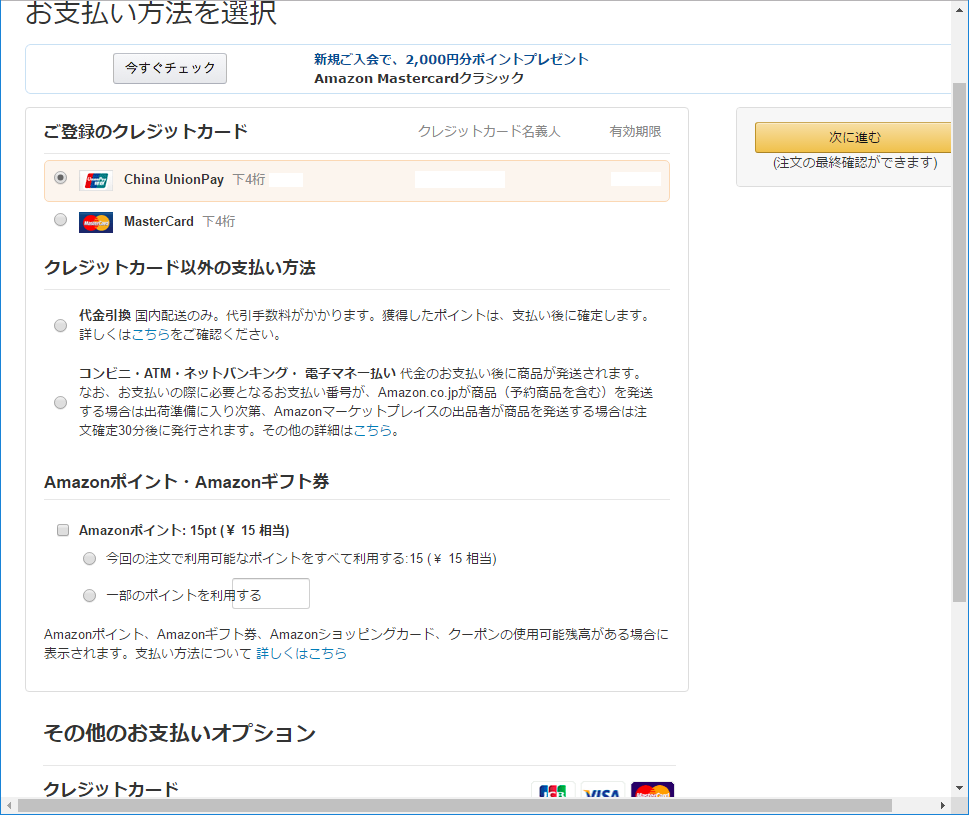Click the partial points amount input field
969x815 pixels.
coord(271,594)
